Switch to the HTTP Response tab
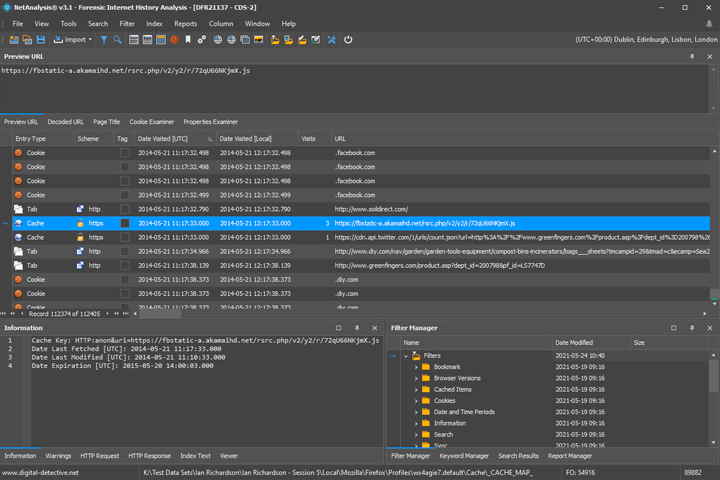Screen dimensions: 720x480 pos(149,456)
